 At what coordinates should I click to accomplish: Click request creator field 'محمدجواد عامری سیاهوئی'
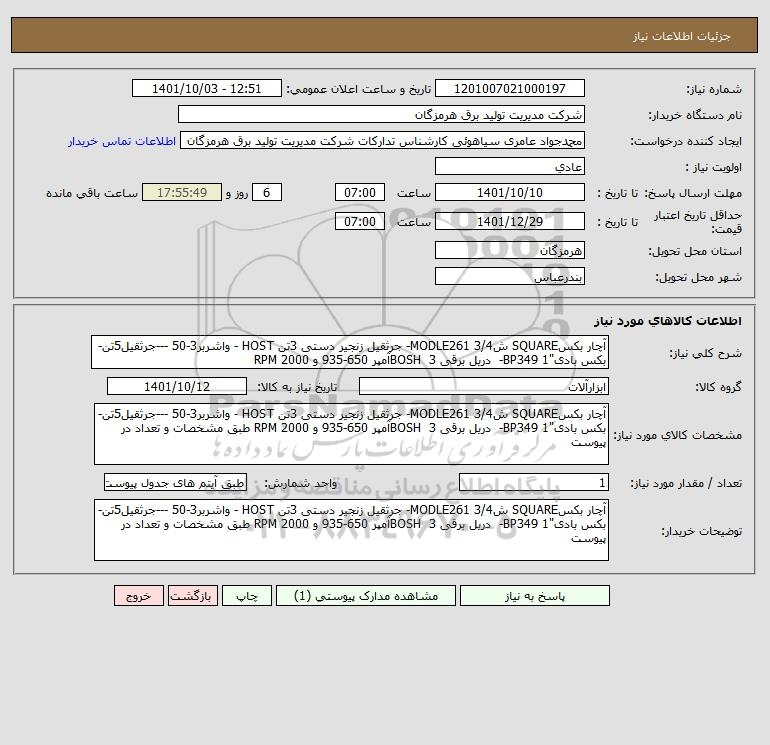click(383, 141)
